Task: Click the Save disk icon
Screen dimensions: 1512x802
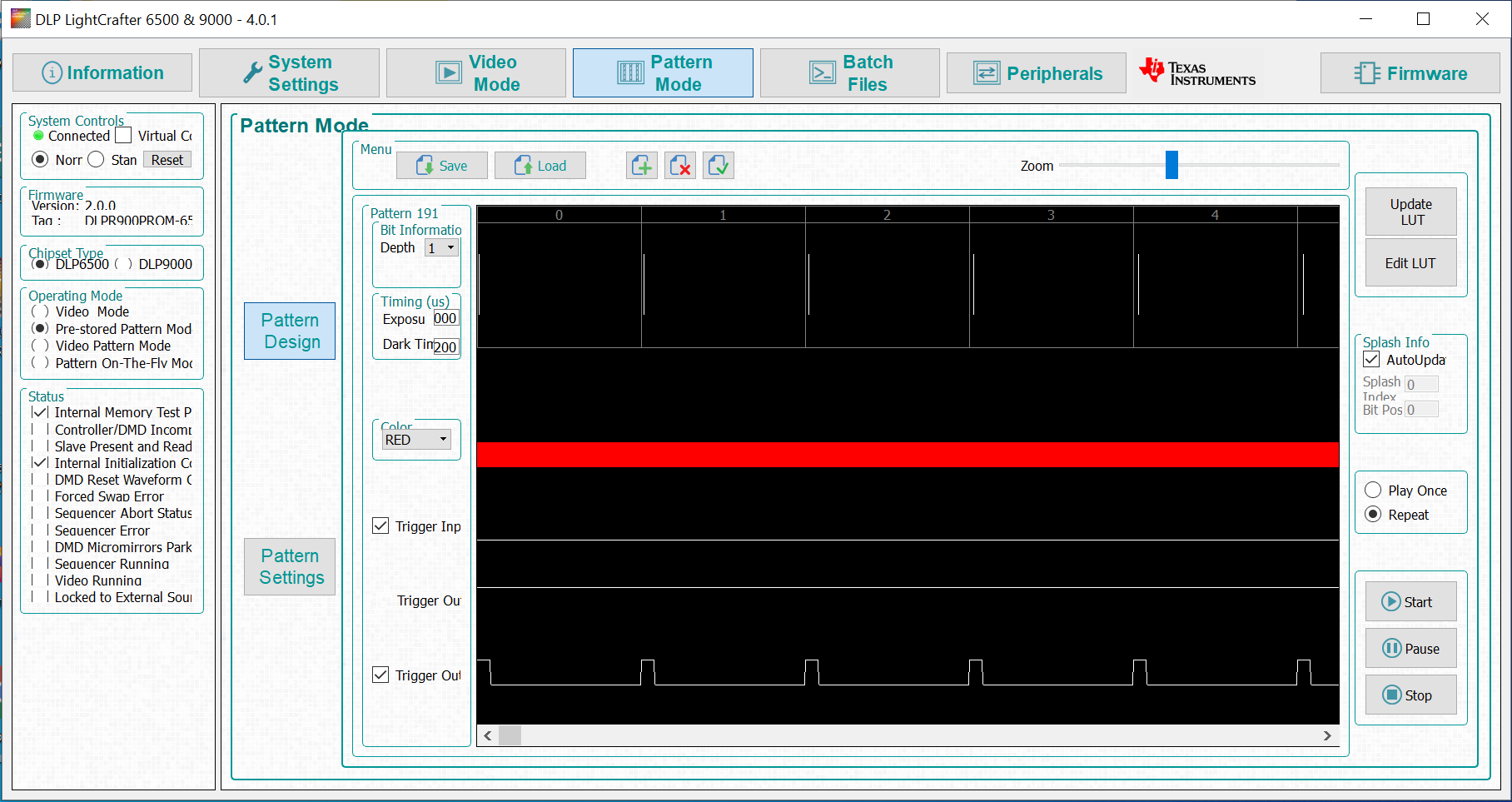Action: pos(425,166)
